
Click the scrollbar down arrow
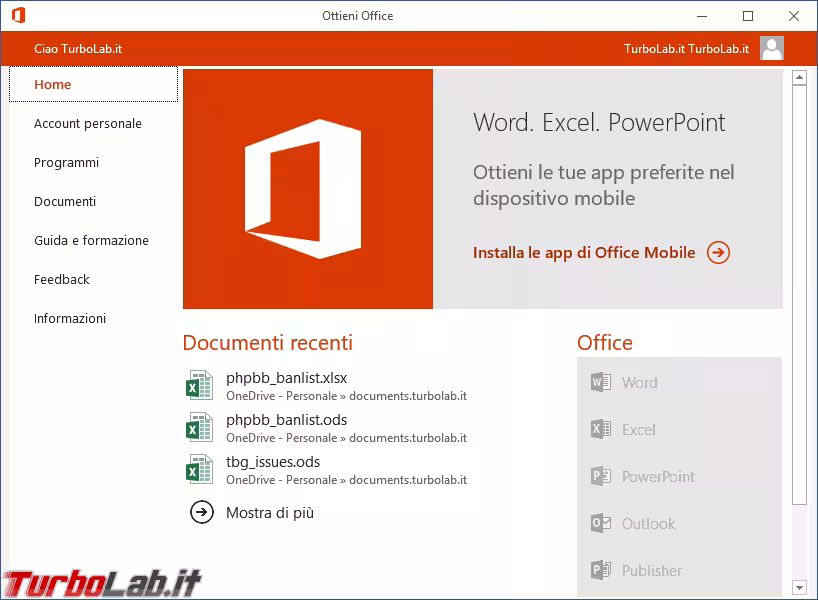click(799, 587)
